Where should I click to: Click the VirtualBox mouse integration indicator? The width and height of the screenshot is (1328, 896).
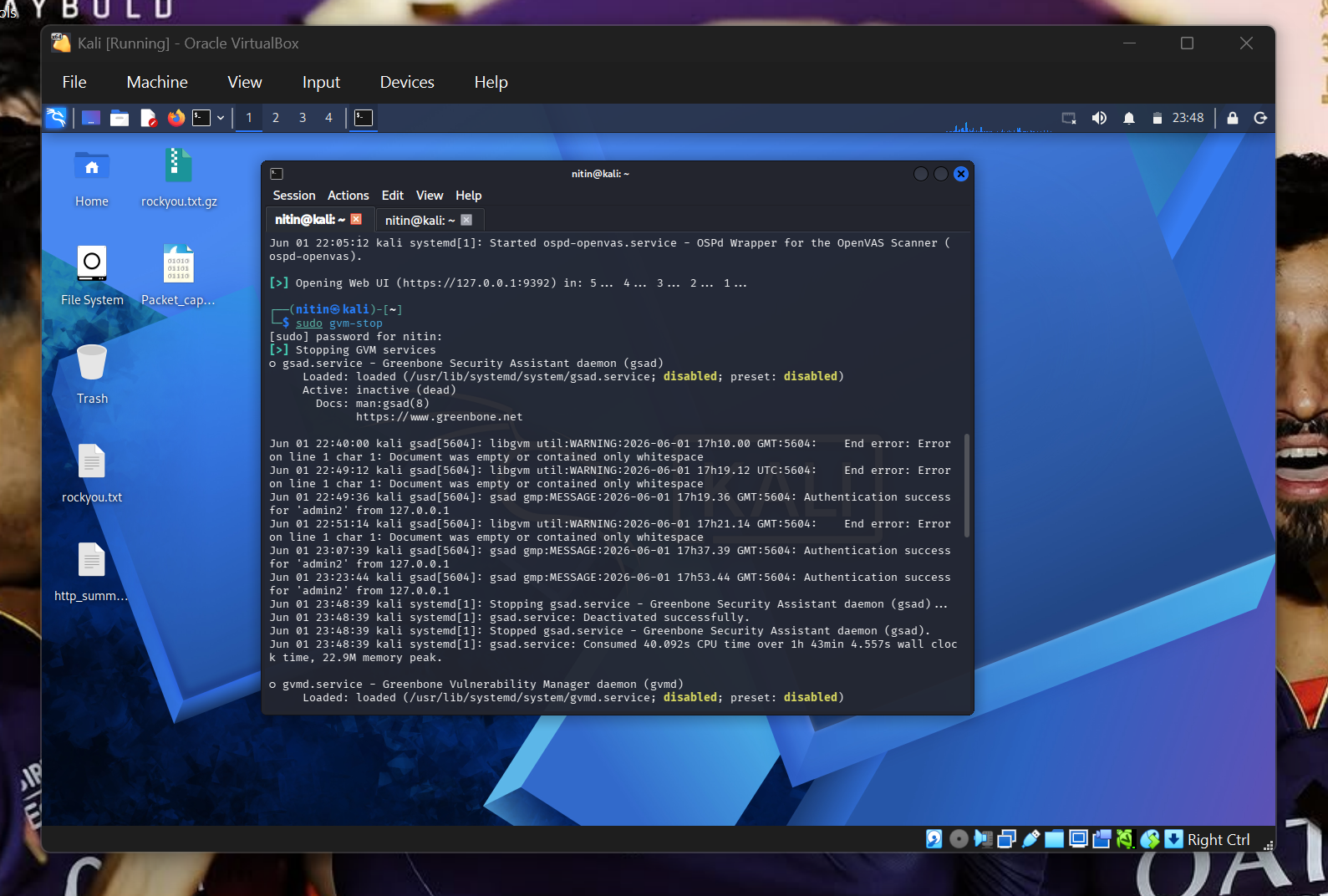[x=1150, y=839]
